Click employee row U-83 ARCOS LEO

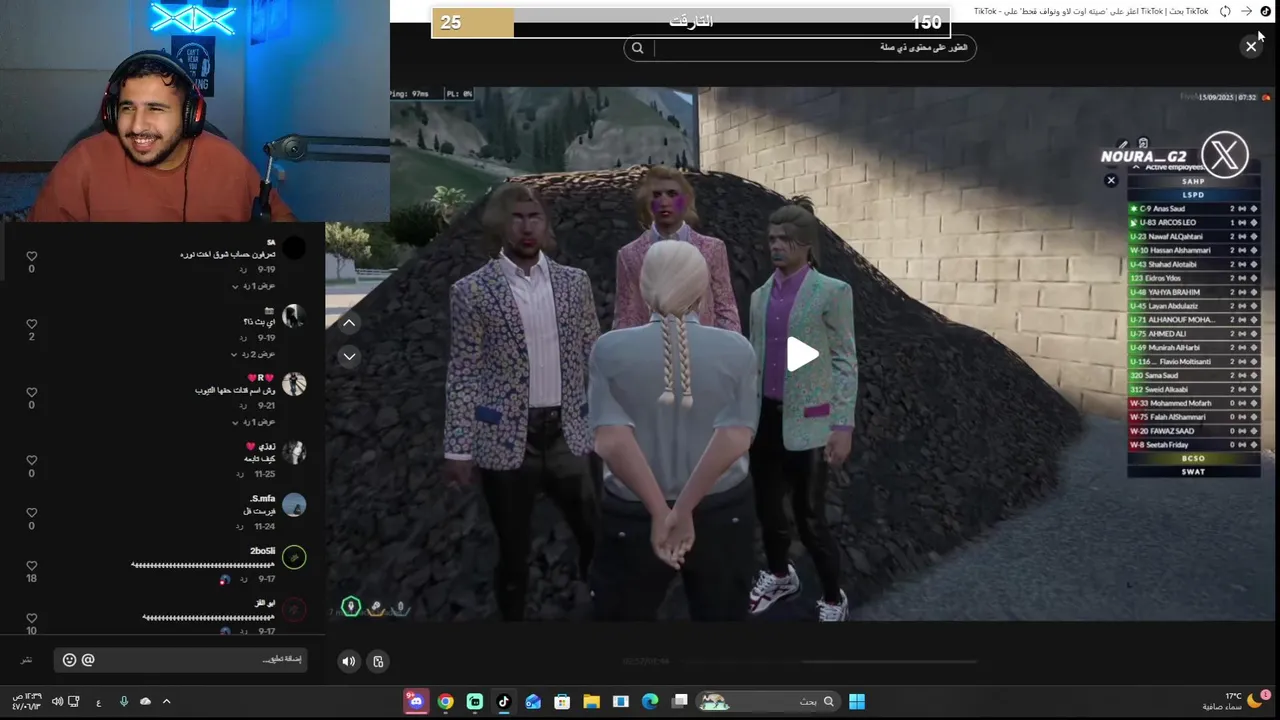coord(1193,223)
